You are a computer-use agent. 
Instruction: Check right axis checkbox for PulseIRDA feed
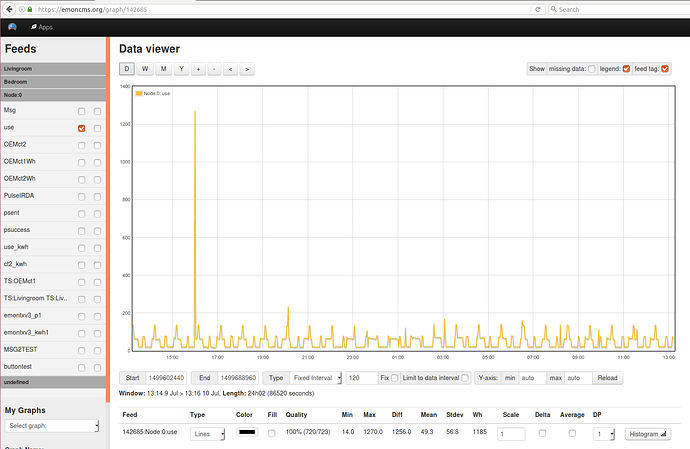[97, 197]
